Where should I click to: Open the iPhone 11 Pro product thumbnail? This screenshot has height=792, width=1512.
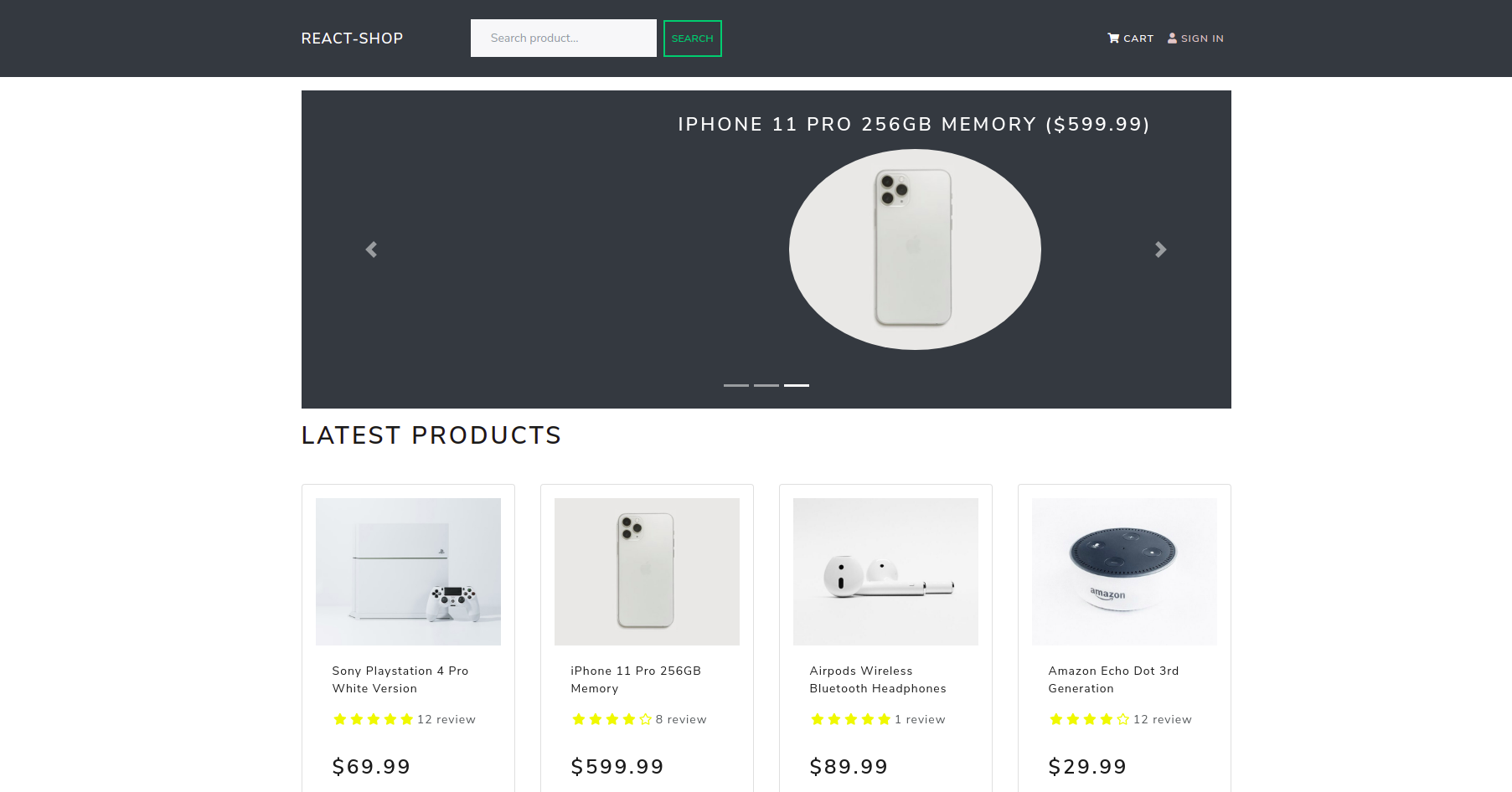[647, 572]
